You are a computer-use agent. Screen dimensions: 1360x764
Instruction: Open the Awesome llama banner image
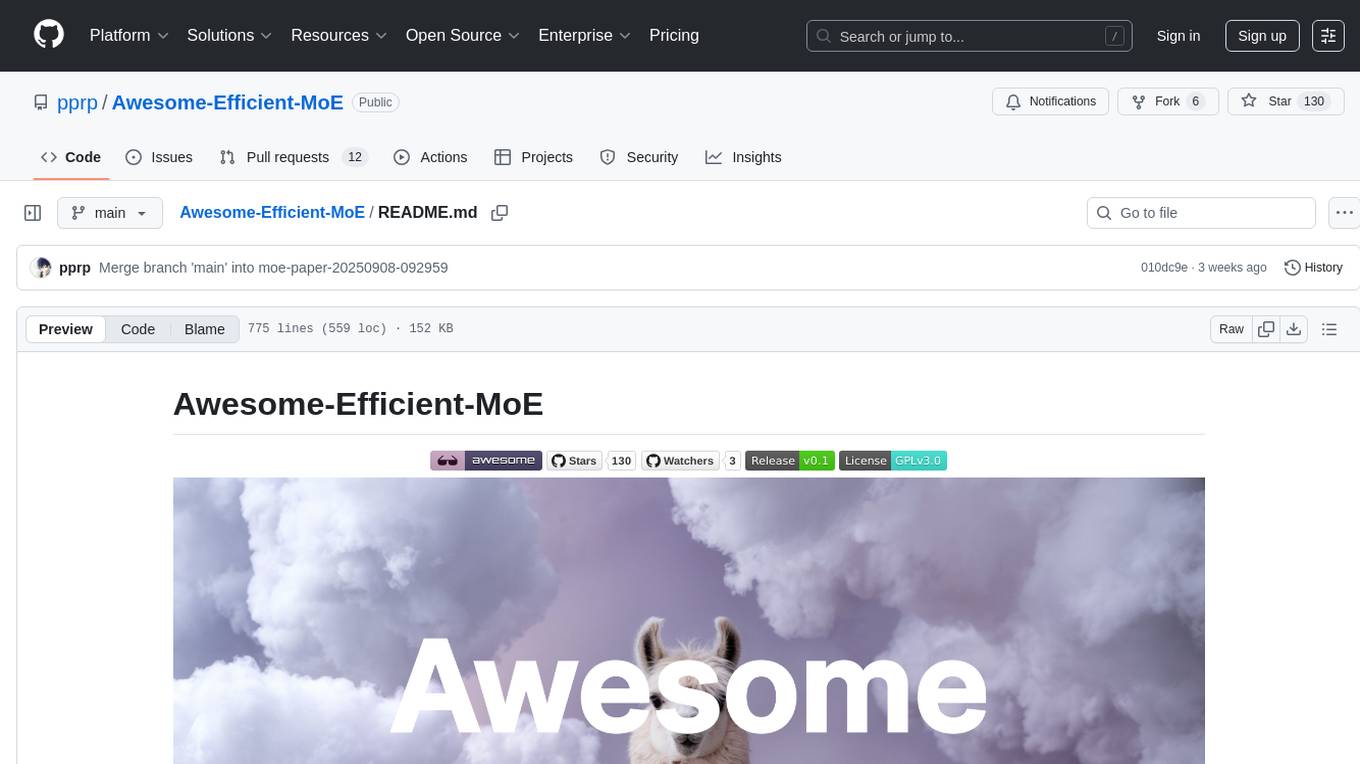click(689, 620)
